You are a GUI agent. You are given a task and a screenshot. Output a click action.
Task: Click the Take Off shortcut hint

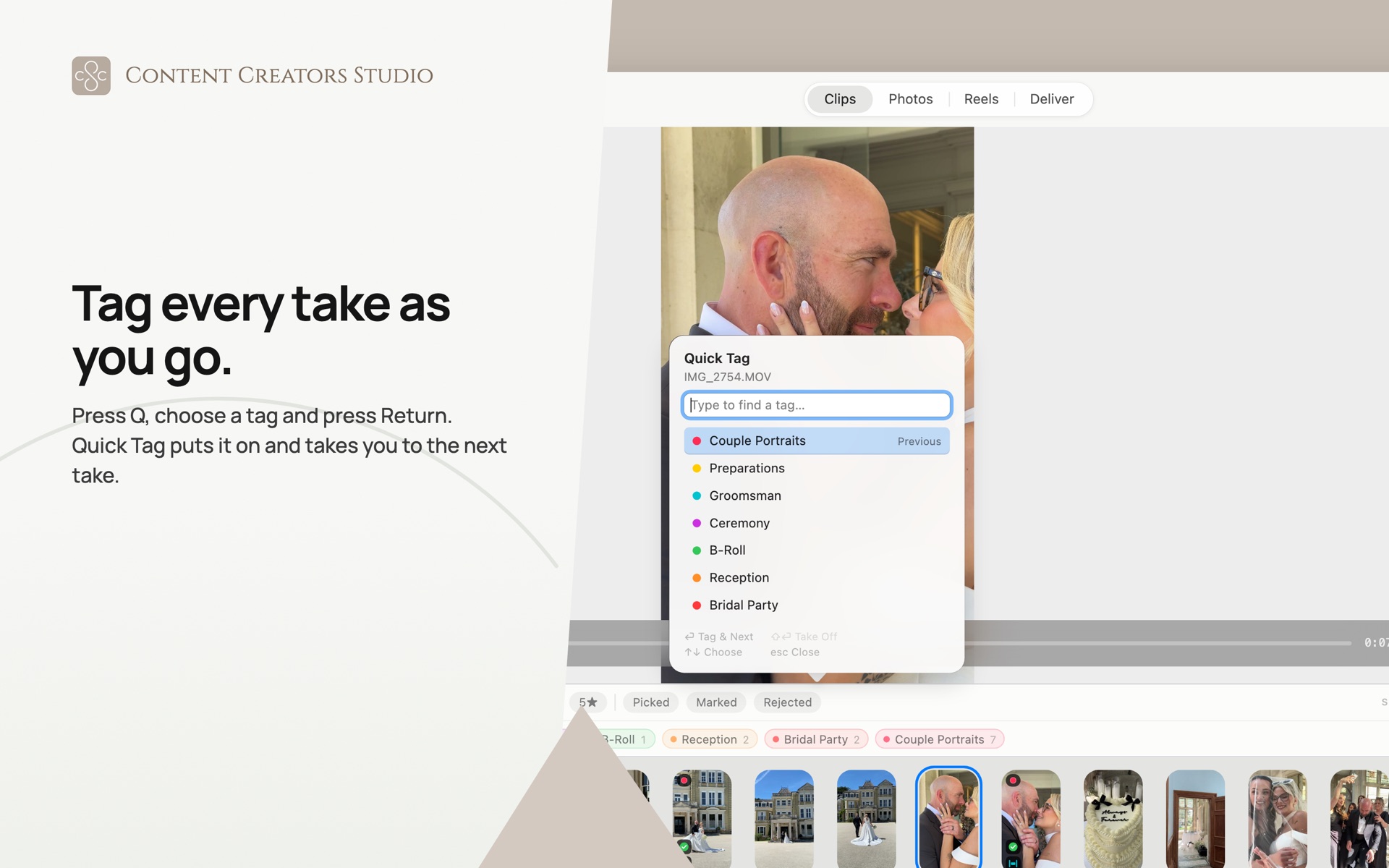click(804, 637)
